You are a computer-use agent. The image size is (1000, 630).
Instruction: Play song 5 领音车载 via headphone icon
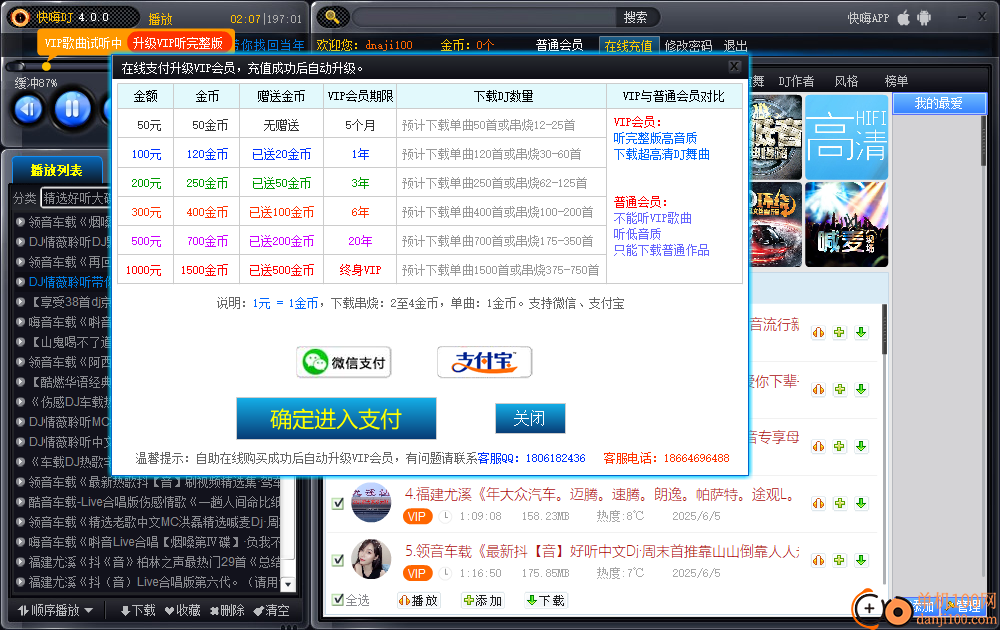pyautogui.click(x=818, y=560)
